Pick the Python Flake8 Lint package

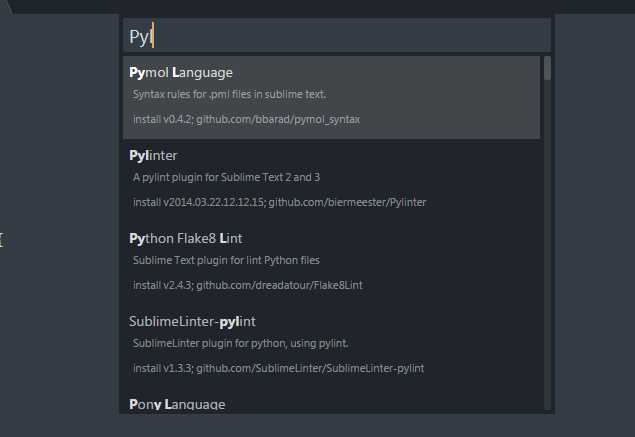(x=331, y=263)
